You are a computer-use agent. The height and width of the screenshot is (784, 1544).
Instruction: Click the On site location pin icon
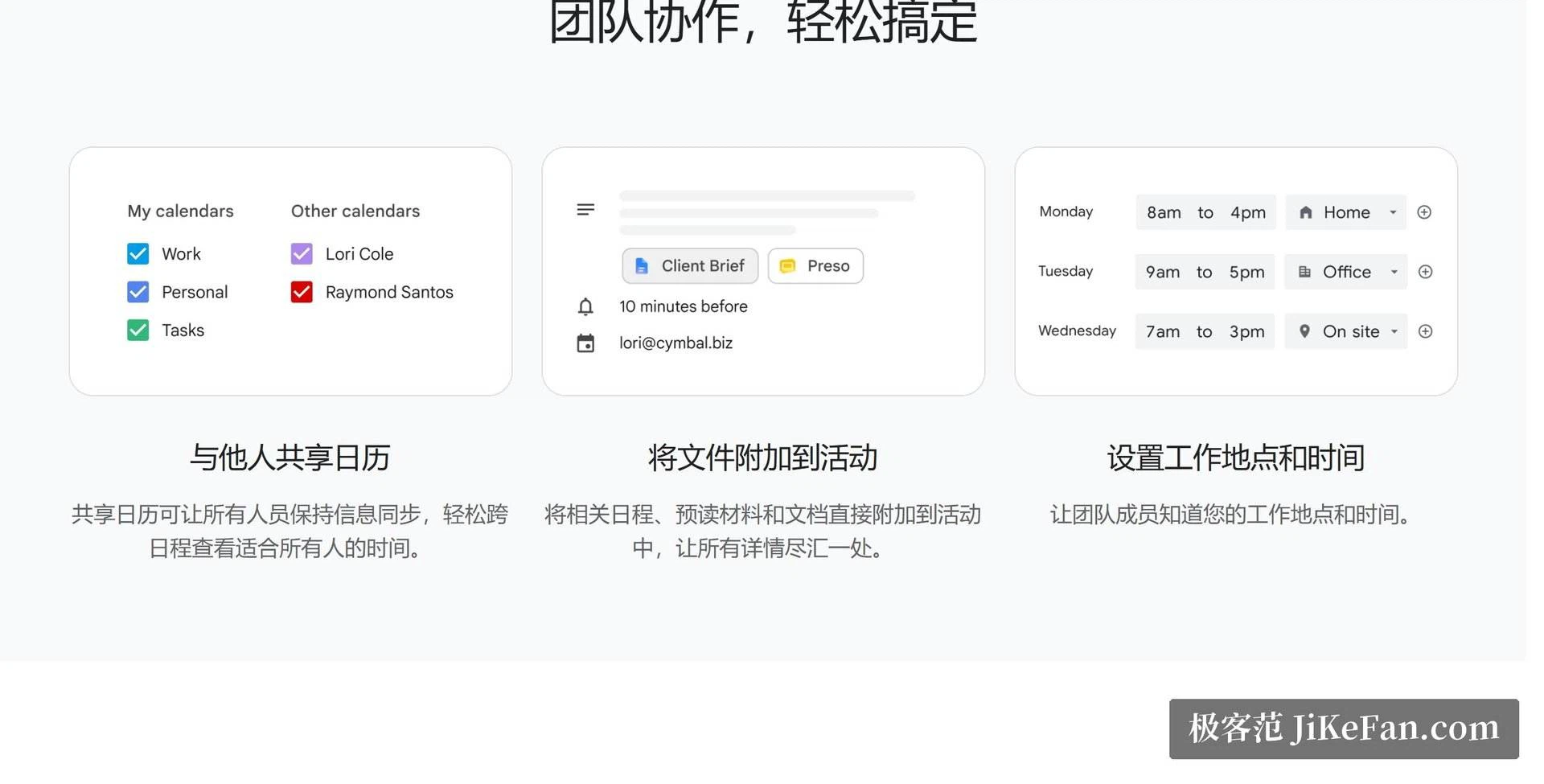[x=1304, y=331]
